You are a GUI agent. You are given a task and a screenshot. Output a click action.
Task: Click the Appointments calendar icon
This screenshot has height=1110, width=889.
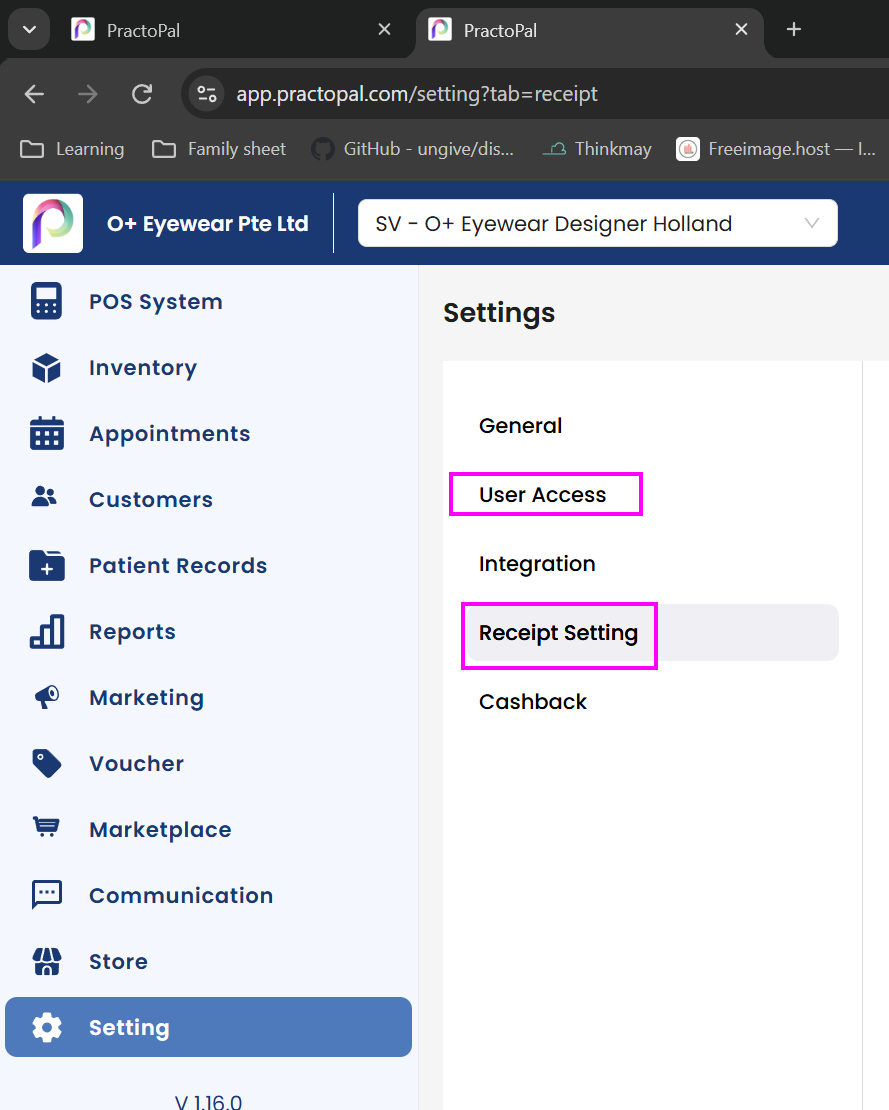click(47, 433)
